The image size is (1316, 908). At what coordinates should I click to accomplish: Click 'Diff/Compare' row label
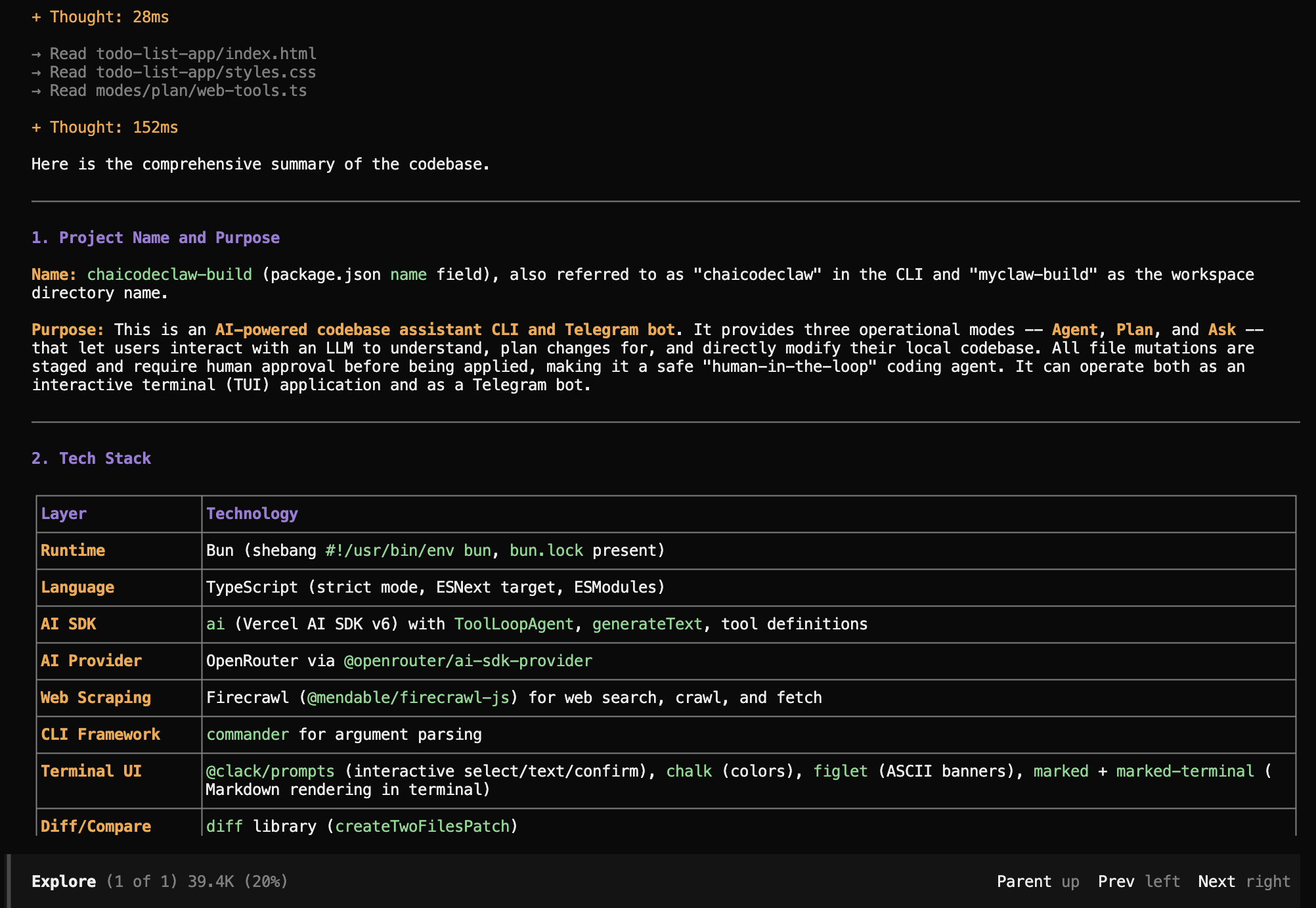[96, 827]
